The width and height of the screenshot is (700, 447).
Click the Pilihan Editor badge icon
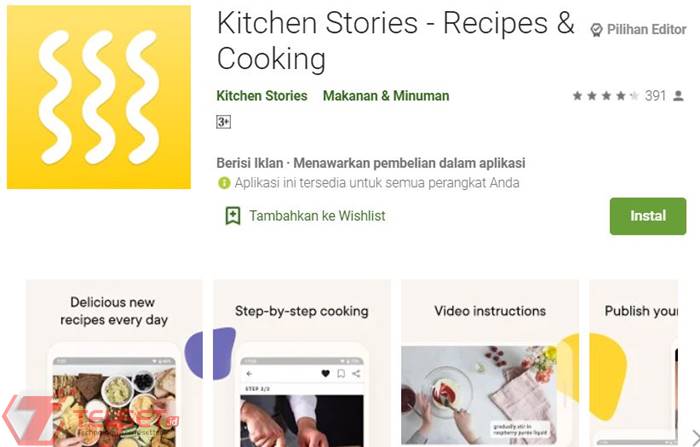(598, 30)
